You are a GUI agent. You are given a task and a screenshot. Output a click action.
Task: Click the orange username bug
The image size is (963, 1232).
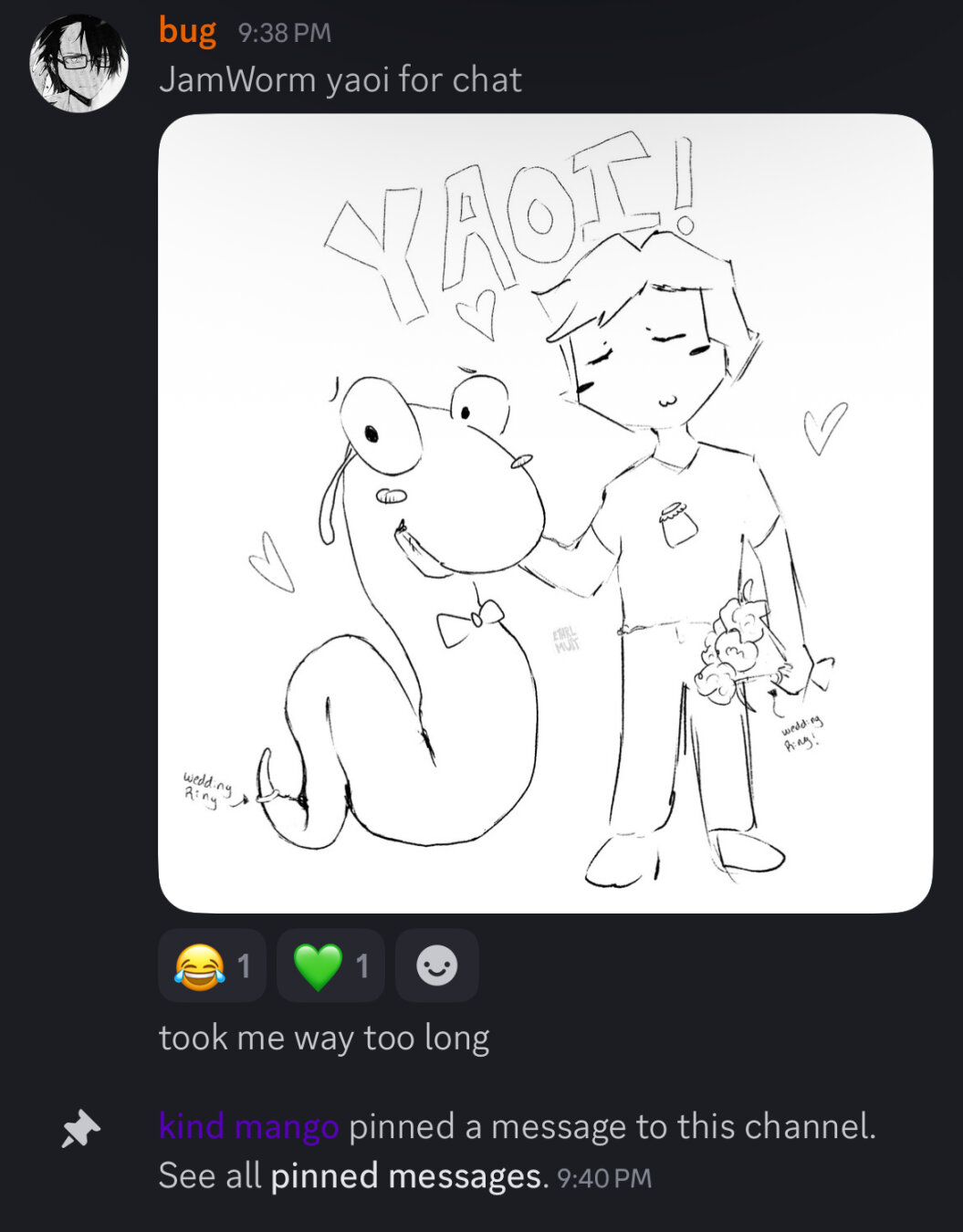(x=188, y=31)
